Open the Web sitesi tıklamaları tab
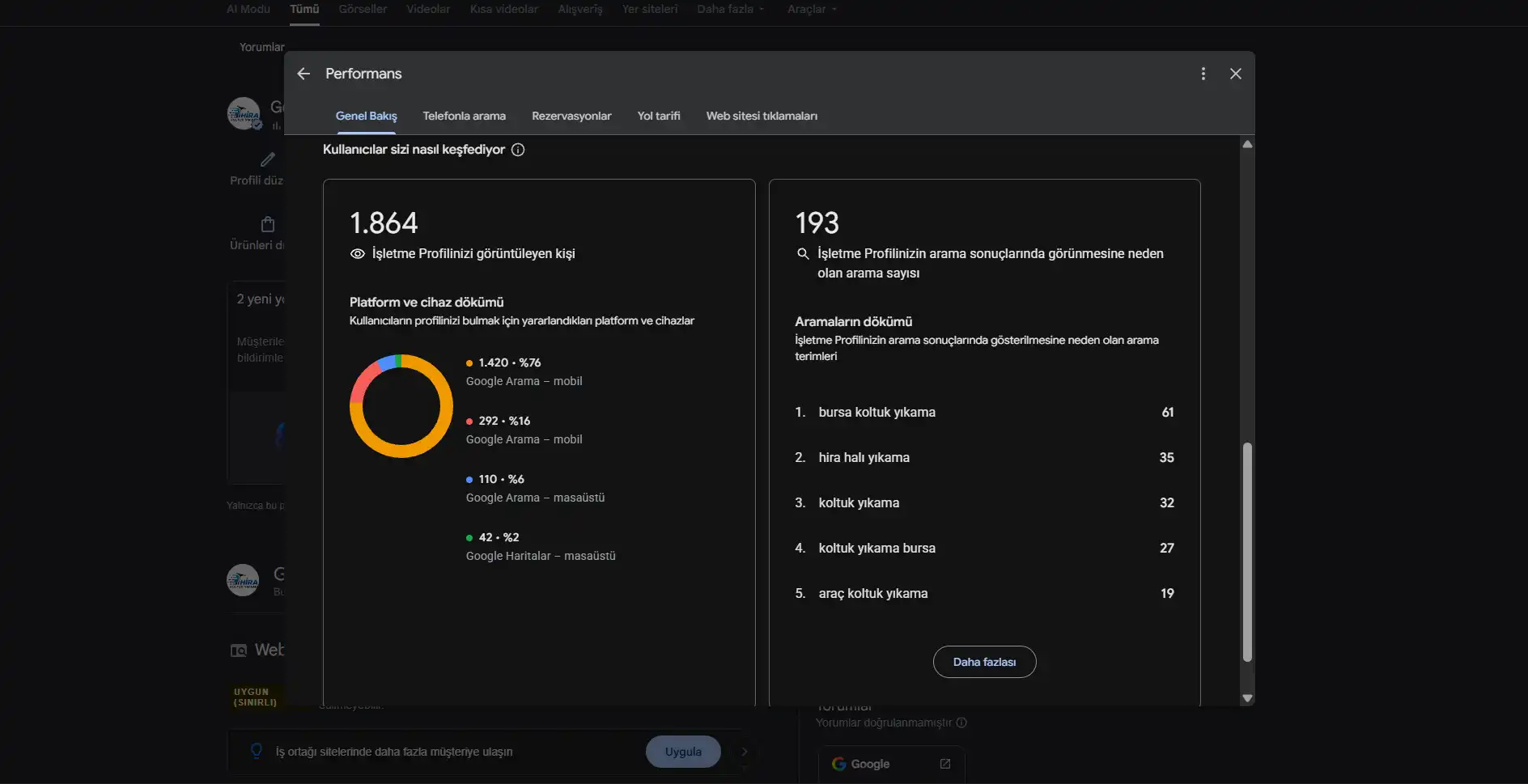The height and width of the screenshot is (784, 1528). tap(762, 116)
